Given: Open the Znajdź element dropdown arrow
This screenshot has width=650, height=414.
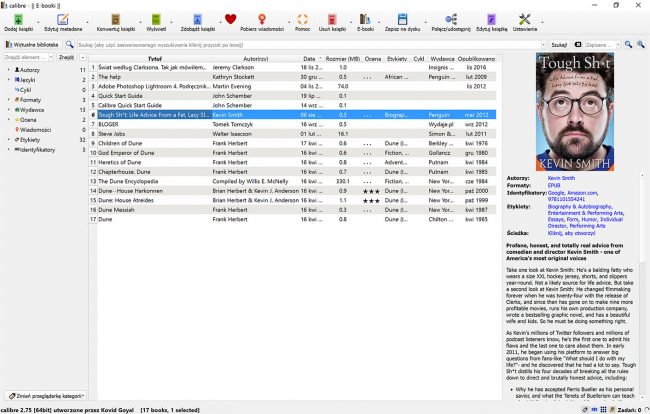Looking at the screenshot, I should (x=51, y=57).
